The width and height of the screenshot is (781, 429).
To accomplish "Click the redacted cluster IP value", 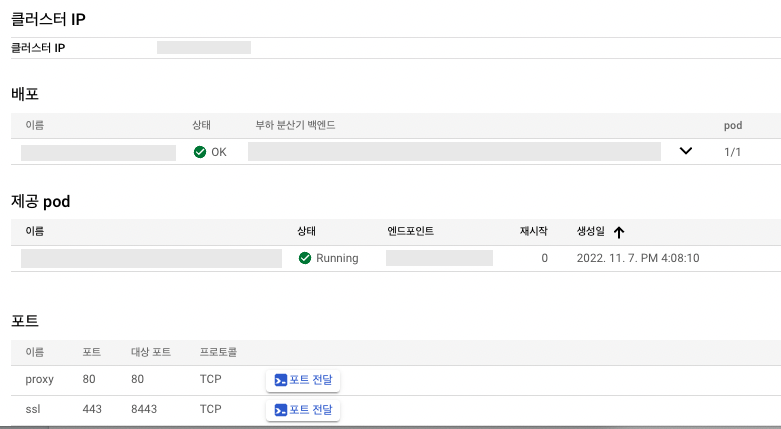I will 203,47.
